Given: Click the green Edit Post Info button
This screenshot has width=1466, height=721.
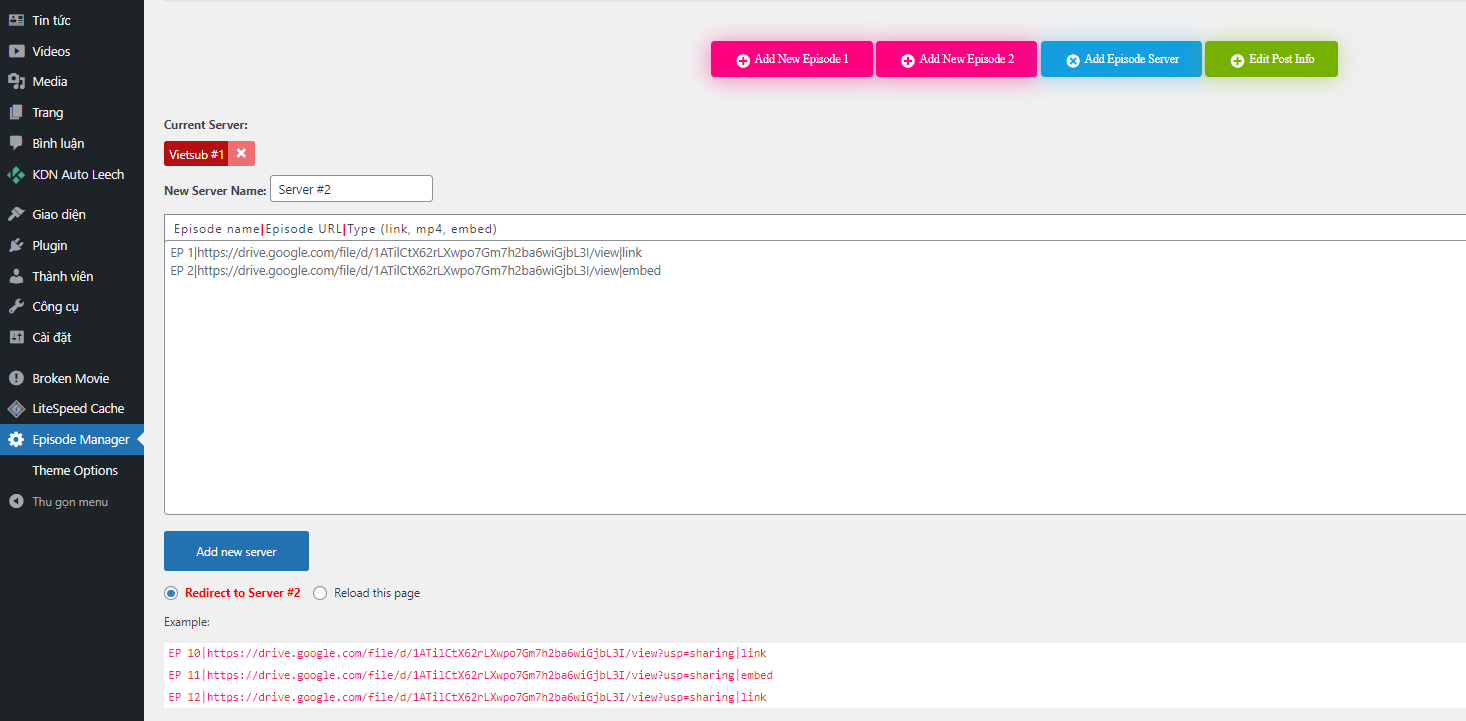Looking at the screenshot, I should pyautogui.click(x=1270, y=59).
